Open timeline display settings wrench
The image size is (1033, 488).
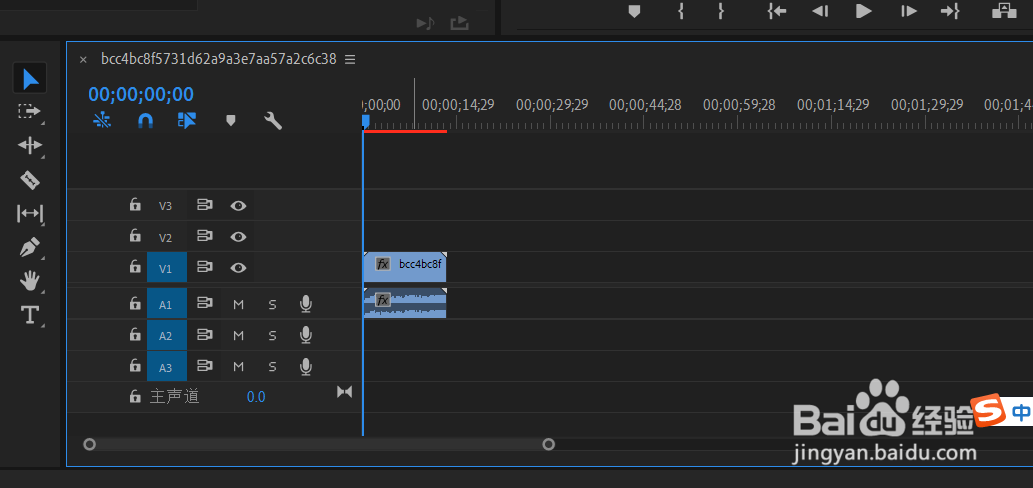click(x=273, y=121)
